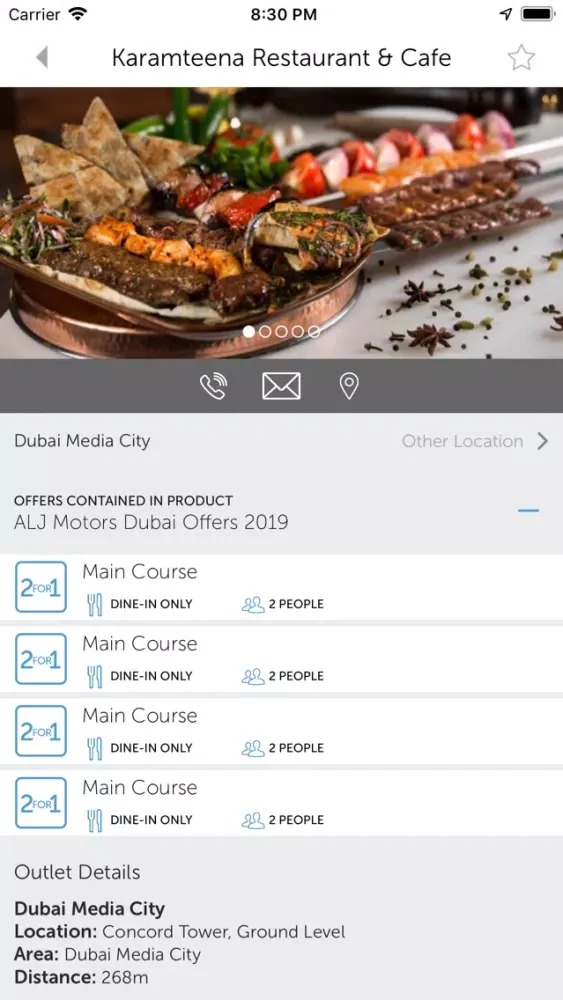The width and height of the screenshot is (563, 1000).
Task: Open the third Main Course offer
Action: point(281,732)
